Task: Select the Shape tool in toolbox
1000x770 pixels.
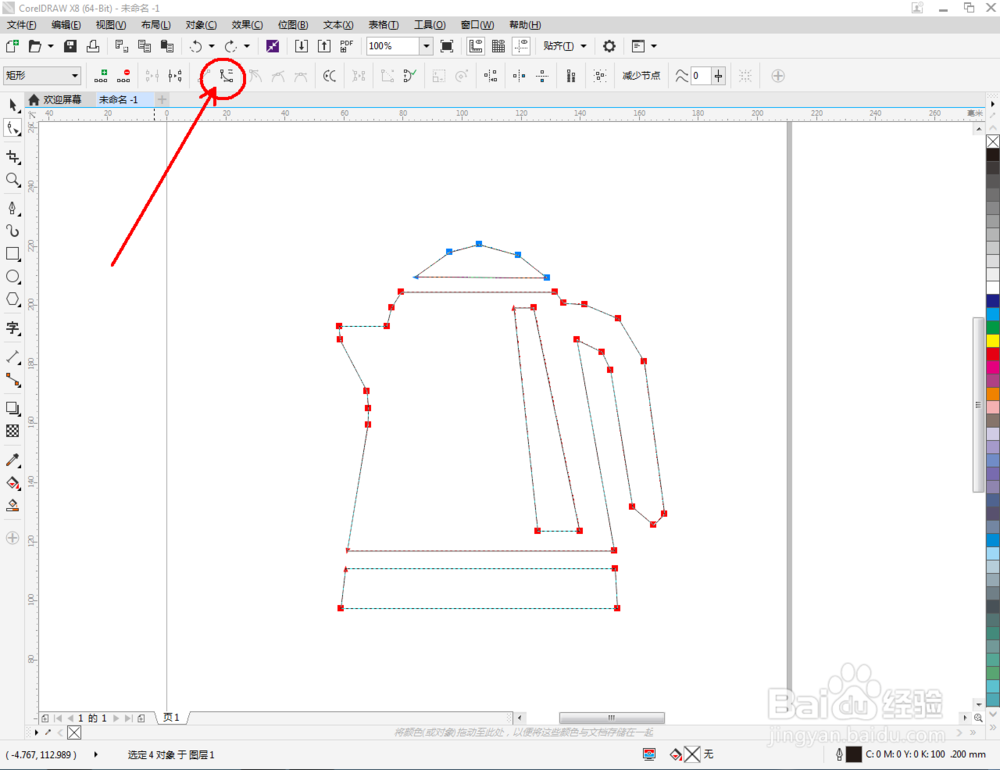Action: tap(13, 128)
